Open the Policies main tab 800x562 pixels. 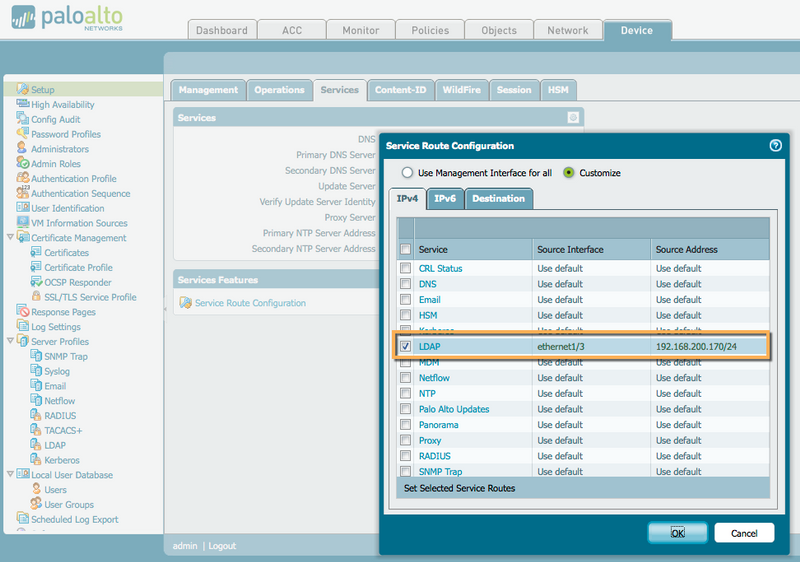tap(430, 30)
